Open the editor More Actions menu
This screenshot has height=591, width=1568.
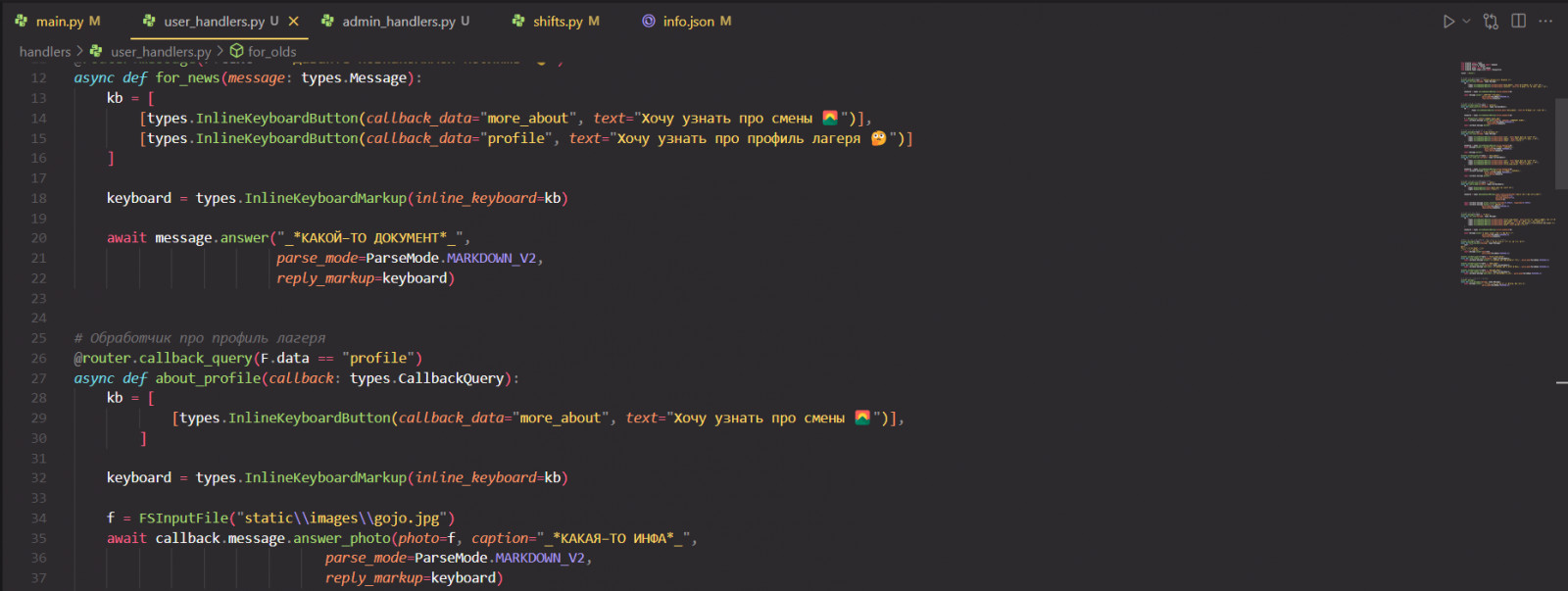pyautogui.click(x=1545, y=21)
